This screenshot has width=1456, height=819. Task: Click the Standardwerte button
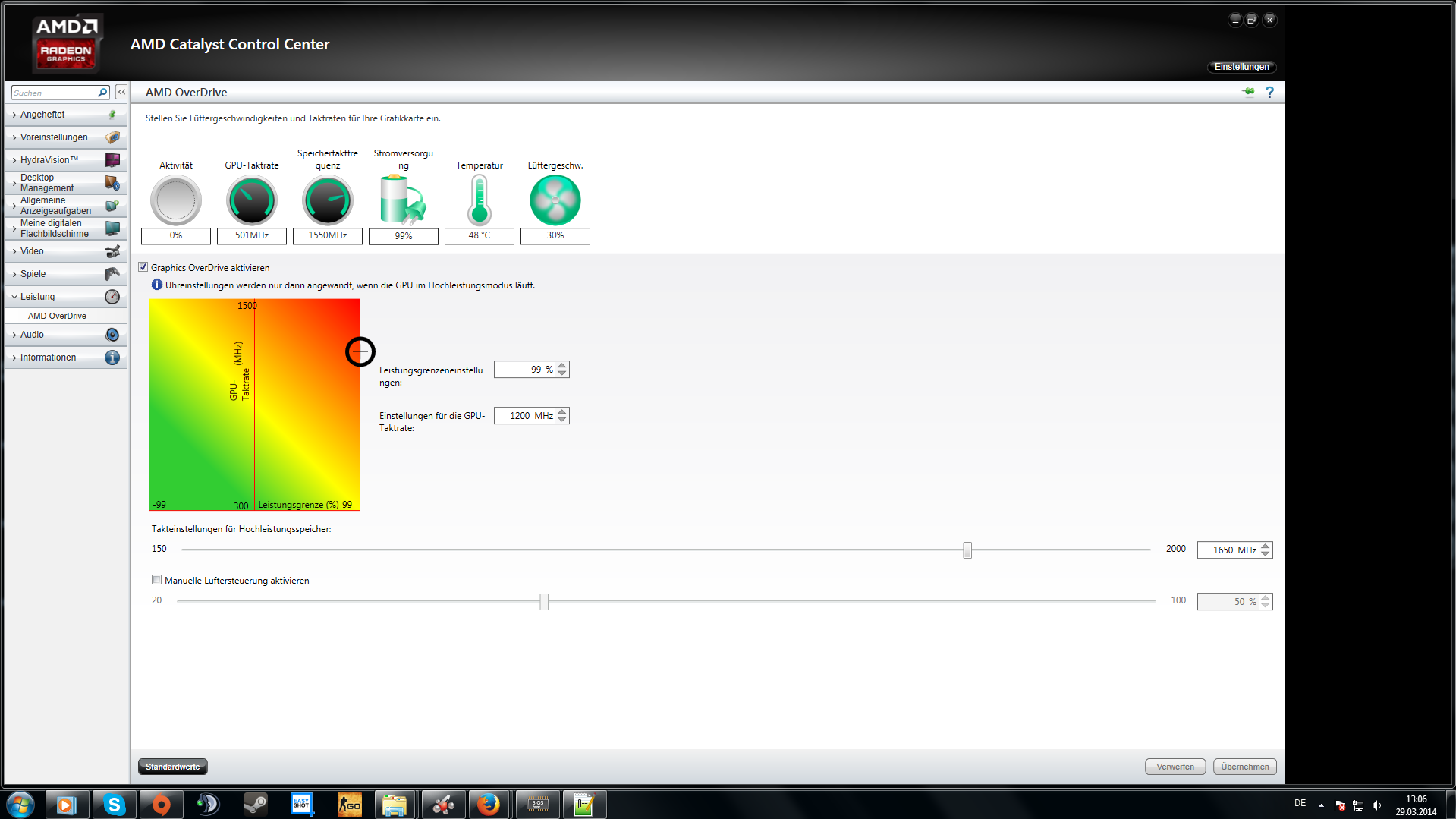coord(173,767)
